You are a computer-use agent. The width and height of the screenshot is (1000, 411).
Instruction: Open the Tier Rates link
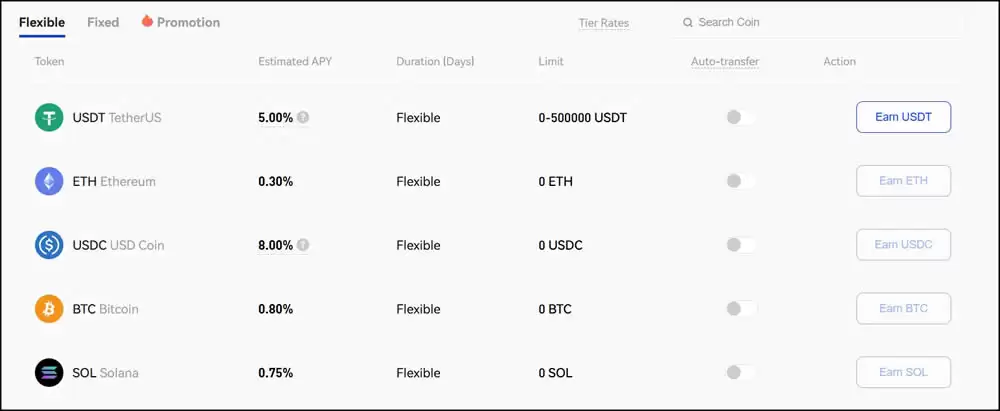(x=603, y=23)
